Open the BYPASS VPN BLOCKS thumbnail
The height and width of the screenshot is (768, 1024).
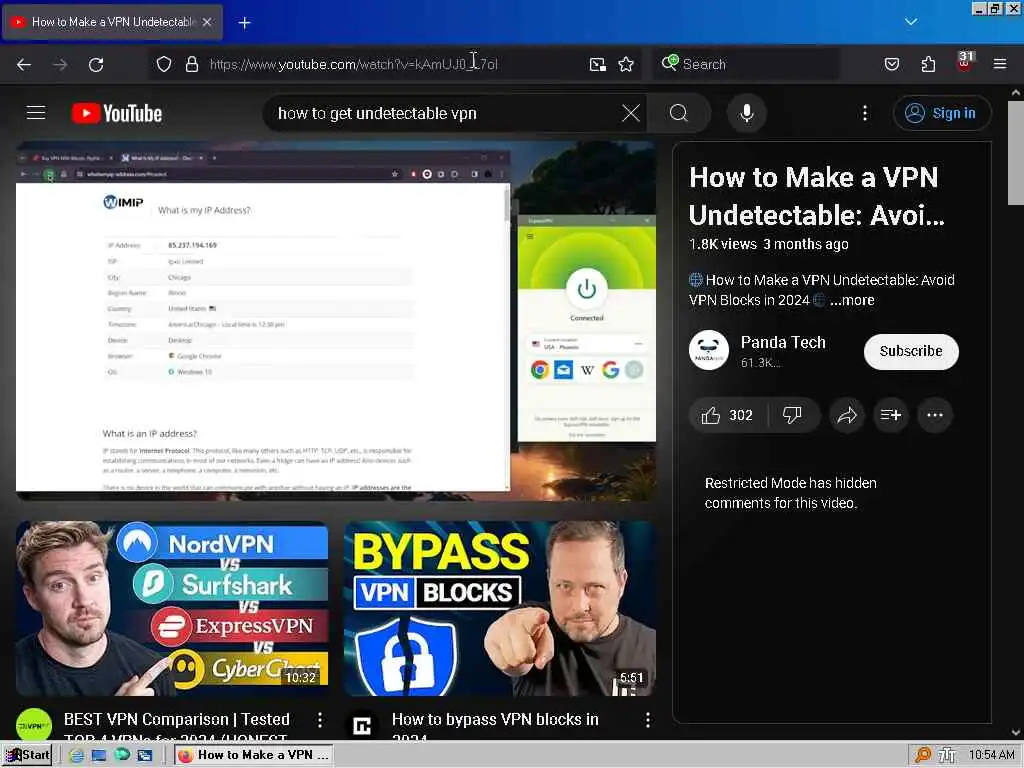pos(500,608)
